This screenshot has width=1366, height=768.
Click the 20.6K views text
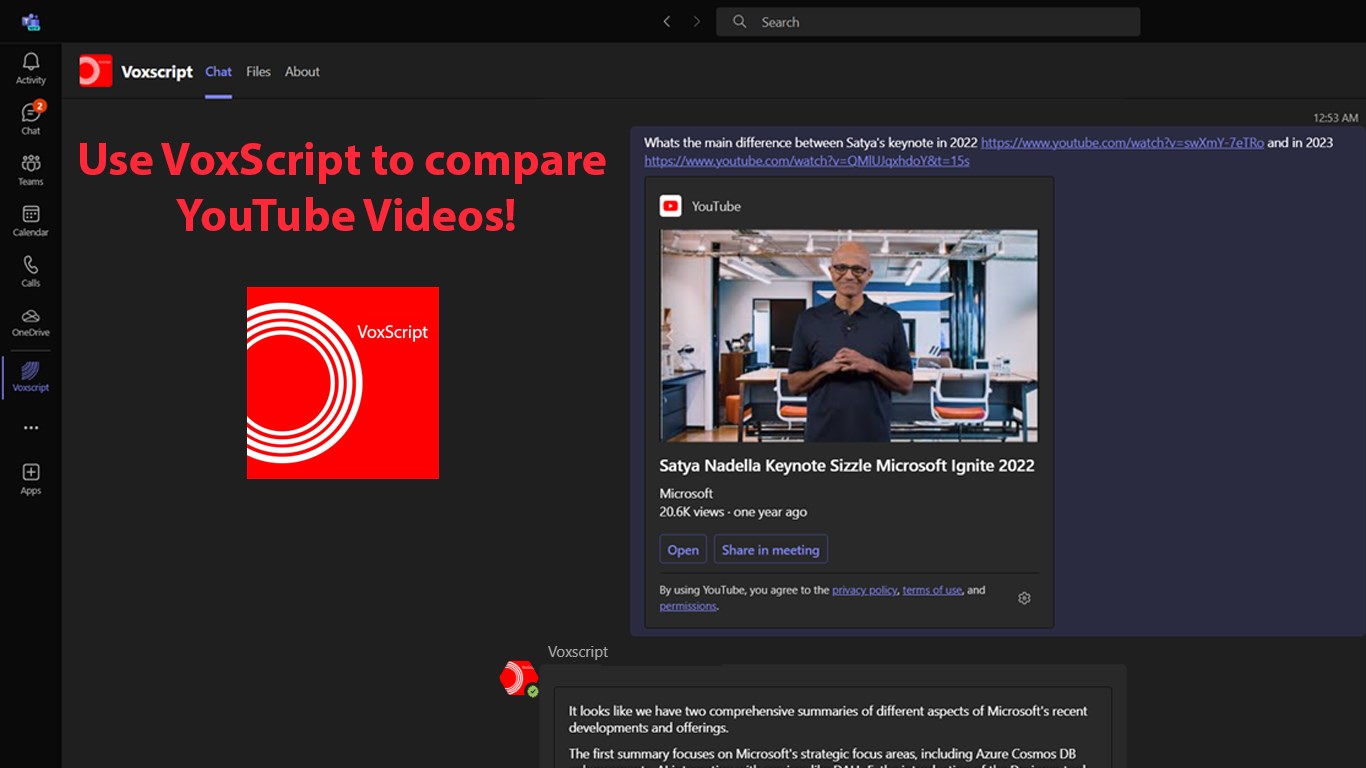coord(691,512)
